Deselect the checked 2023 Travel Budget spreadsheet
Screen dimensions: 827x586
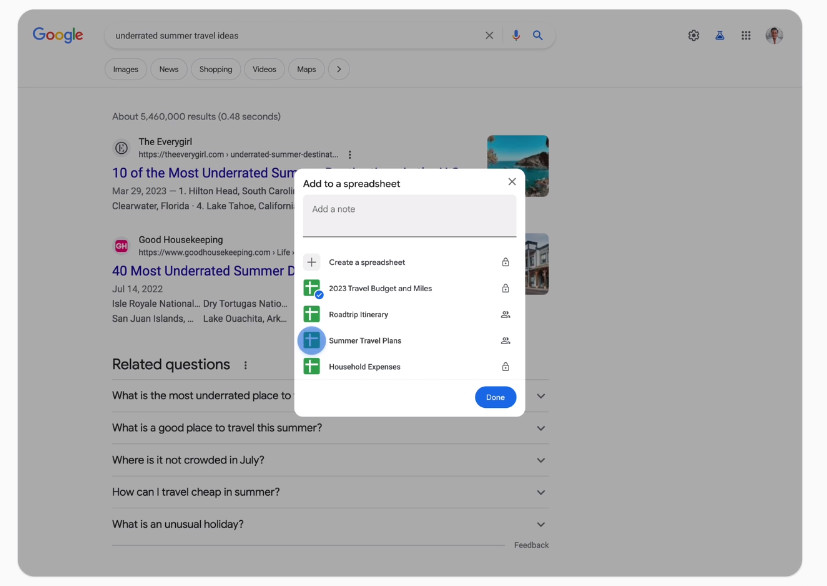pos(409,289)
